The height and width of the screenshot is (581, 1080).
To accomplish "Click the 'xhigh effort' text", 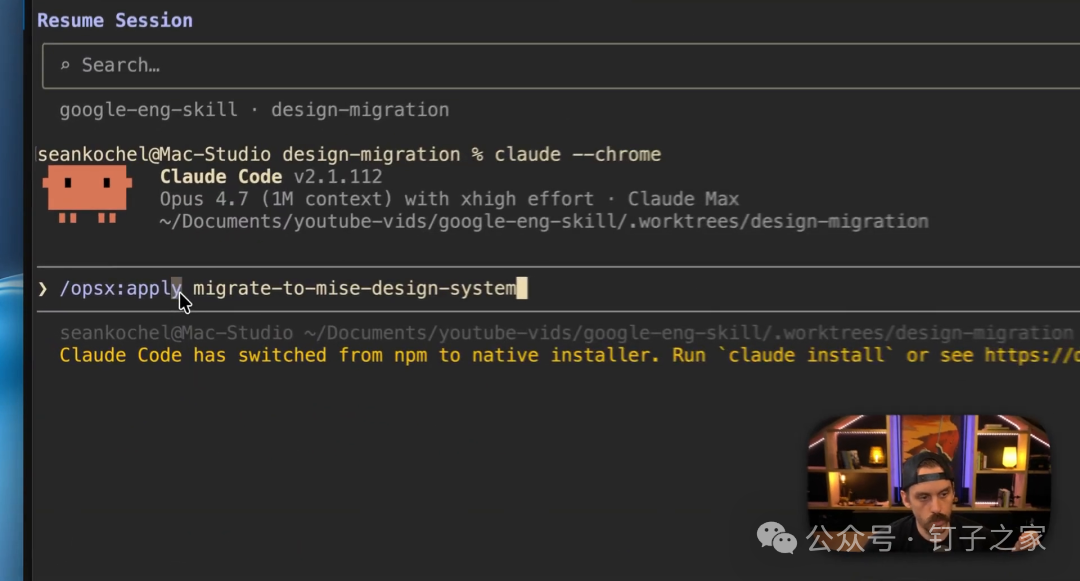I will pos(527,199).
